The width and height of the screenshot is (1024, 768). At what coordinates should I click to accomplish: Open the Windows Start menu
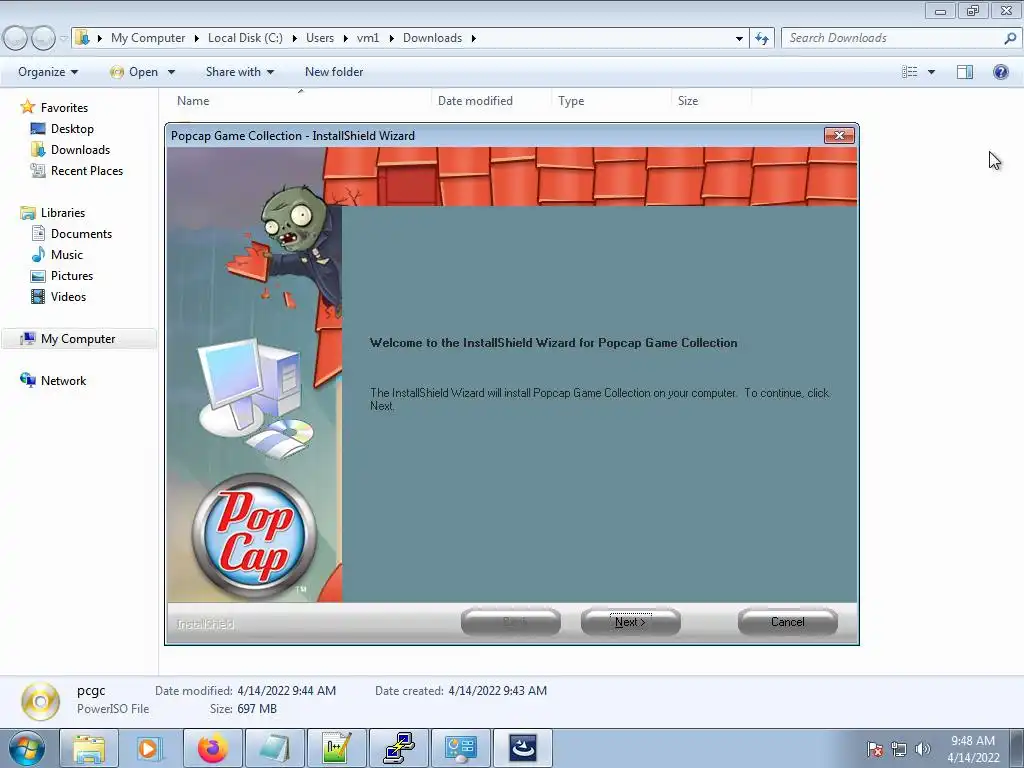[27, 748]
